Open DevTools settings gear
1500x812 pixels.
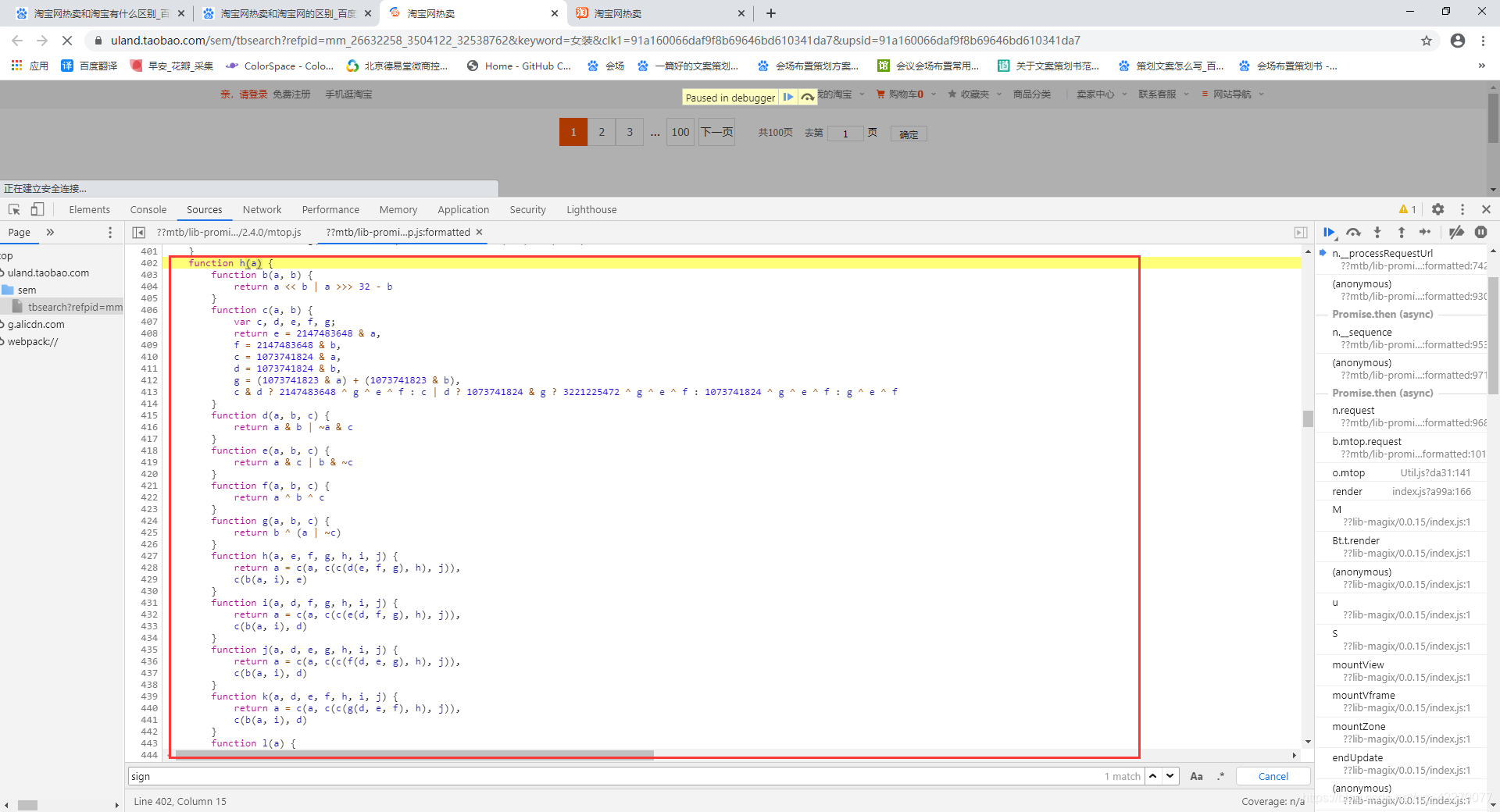[1437, 209]
